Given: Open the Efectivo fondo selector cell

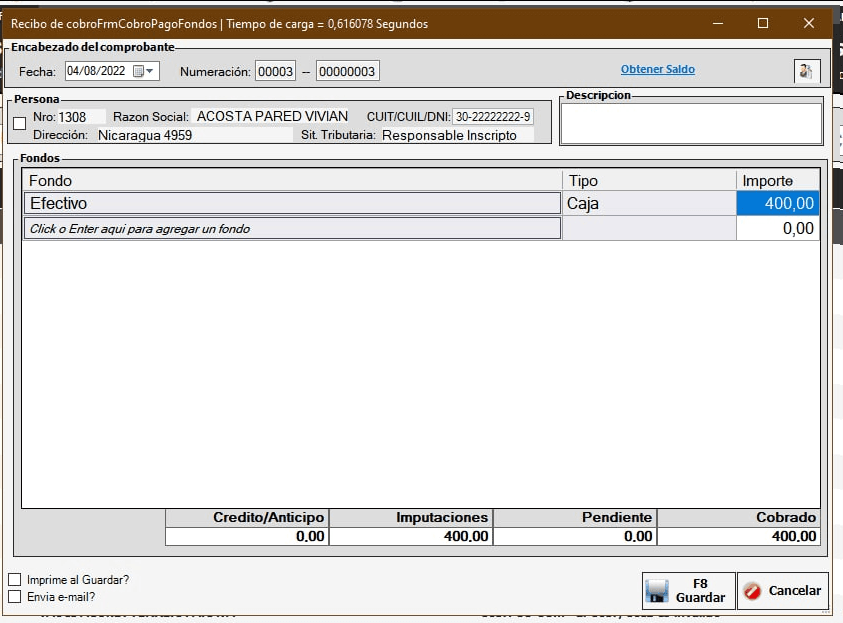Looking at the screenshot, I should pyautogui.click(x=292, y=203).
